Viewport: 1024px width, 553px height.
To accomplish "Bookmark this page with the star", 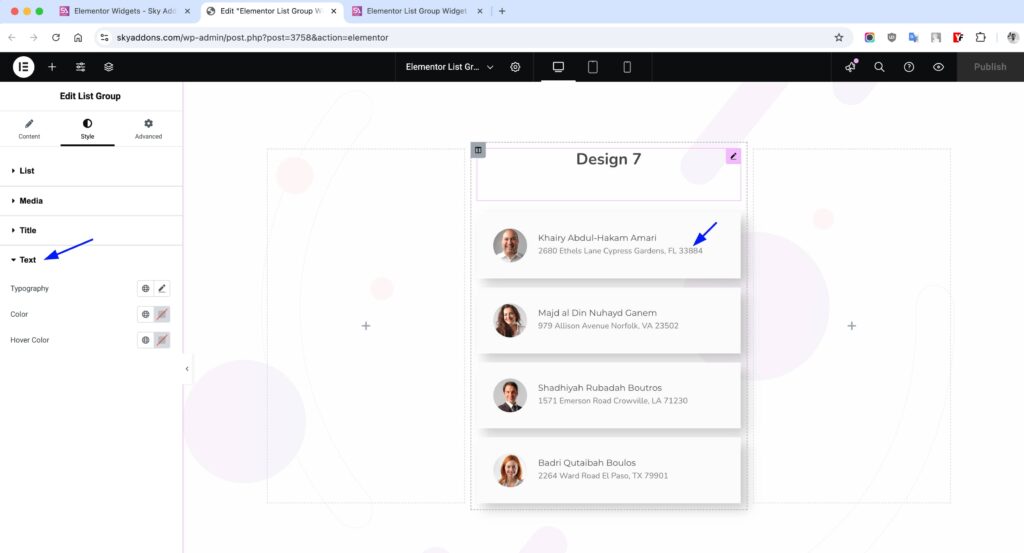I will [x=839, y=37].
